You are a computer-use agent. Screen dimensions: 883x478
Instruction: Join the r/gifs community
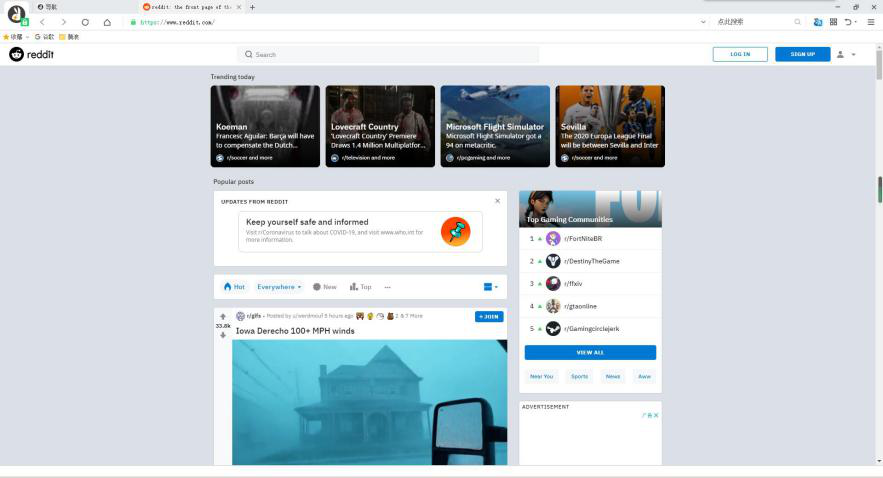click(489, 317)
